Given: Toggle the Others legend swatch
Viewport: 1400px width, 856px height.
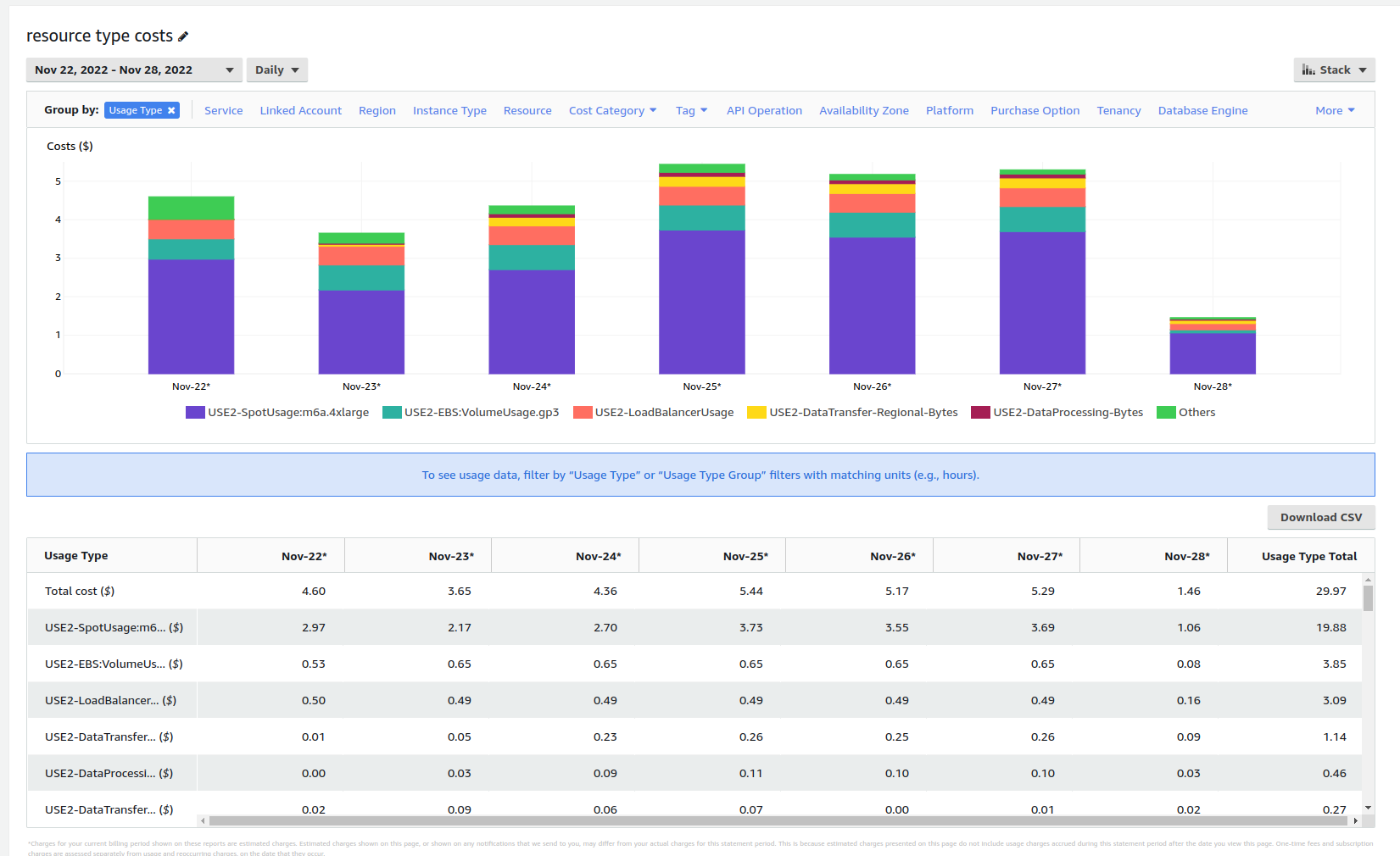Looking at the screenshot, I should pyautogui.click(x=1166, y=413).
